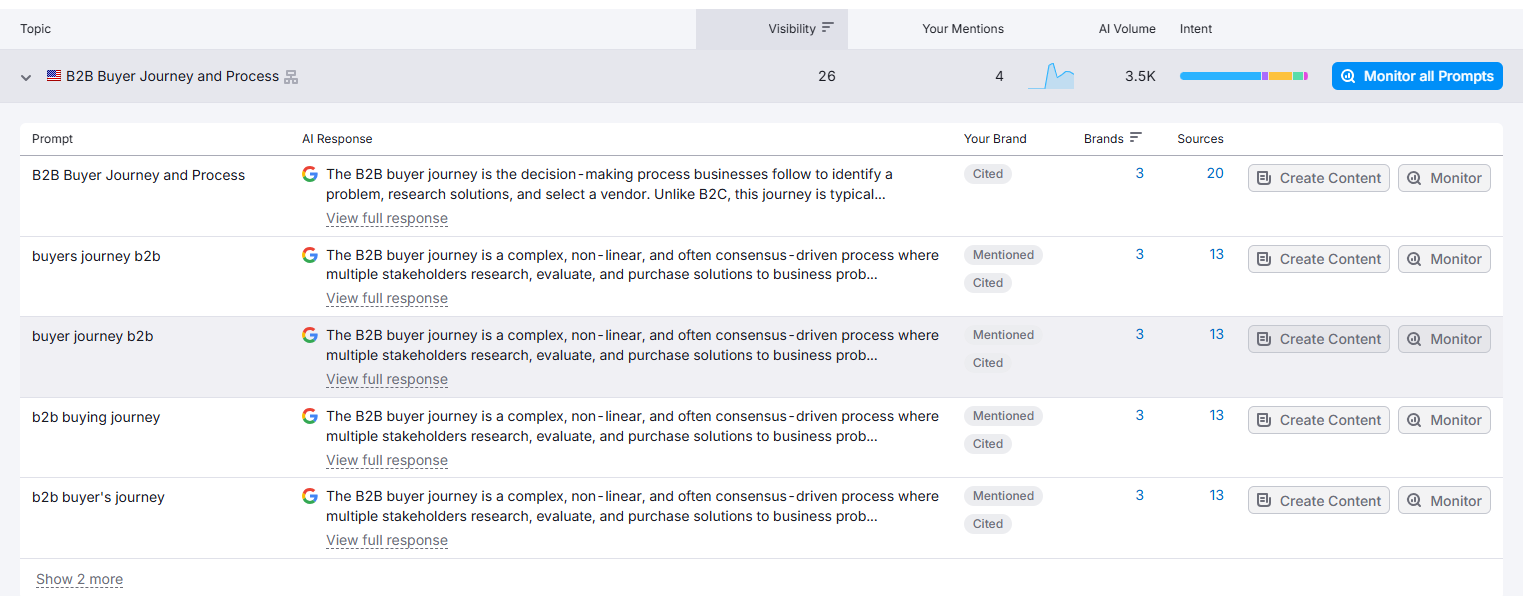The height and width of the screenshot is (596, 1523).
Task: Open brands count 3 for buyers journey b2b
Action: click(1139, 254)
